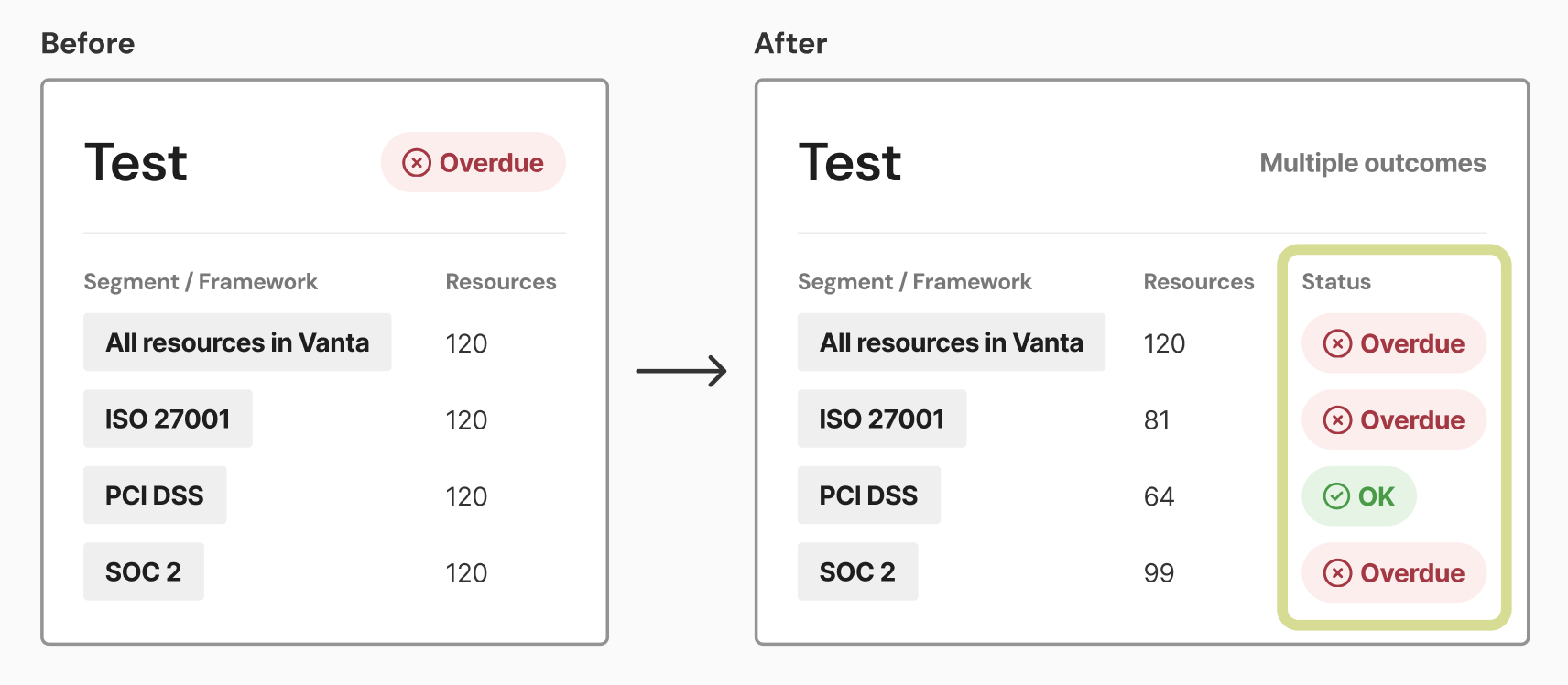
Task: Select ISO 27001 tag in Before panel
Action: tap(168, 419)
